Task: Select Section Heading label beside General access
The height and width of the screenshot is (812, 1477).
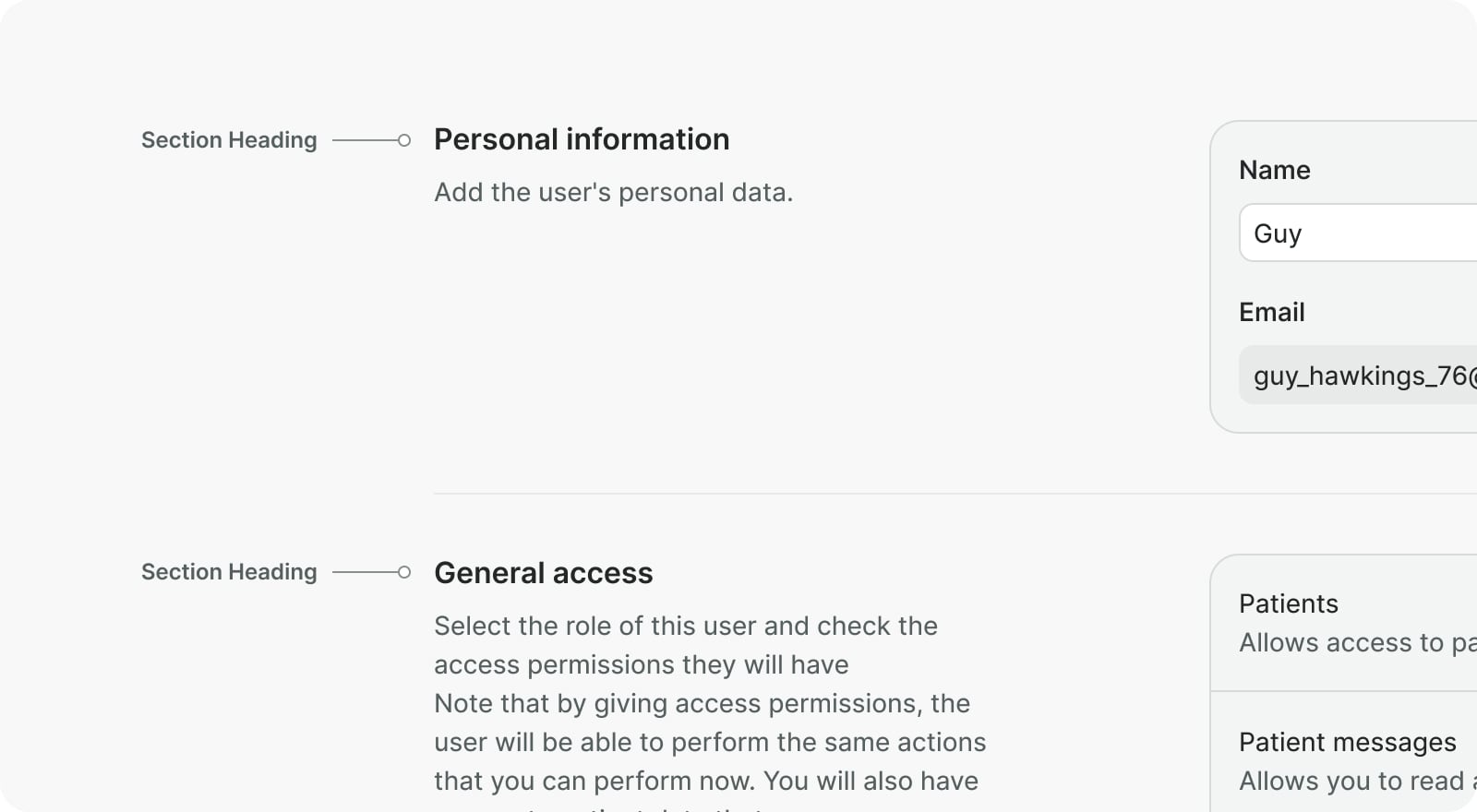Action: click(x=229, y=572)
